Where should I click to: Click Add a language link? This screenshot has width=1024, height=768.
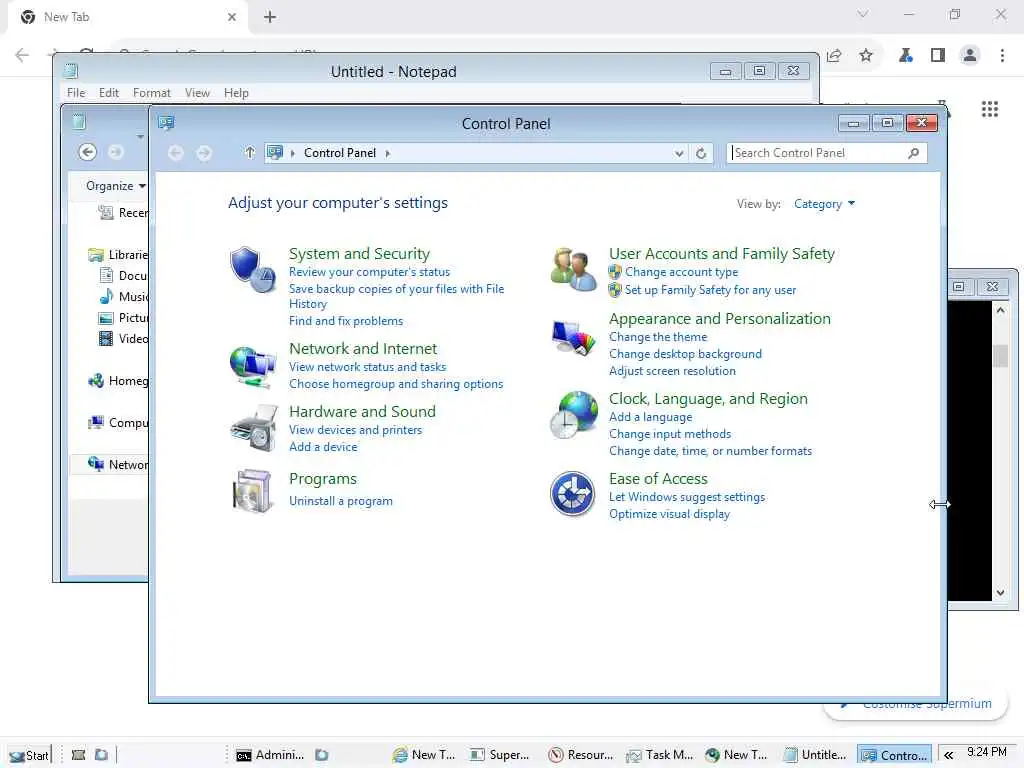point(650,417)
